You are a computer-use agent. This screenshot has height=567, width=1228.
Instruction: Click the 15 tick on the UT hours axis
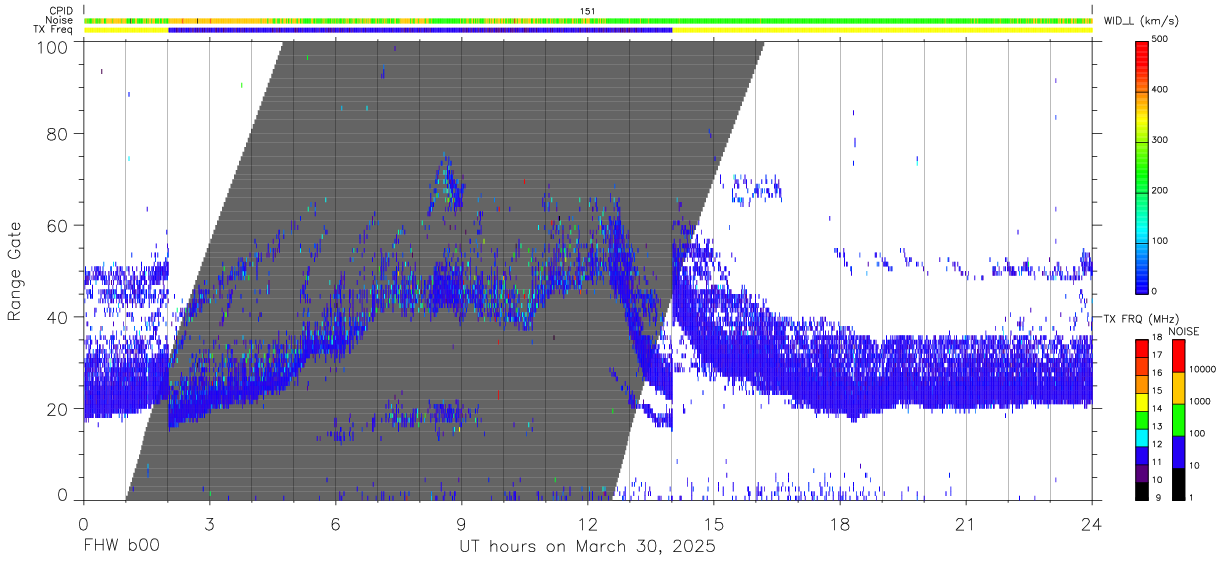(714, 524)
